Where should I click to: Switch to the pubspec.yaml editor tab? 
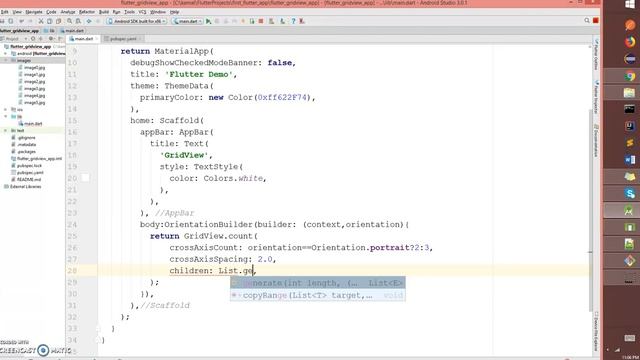tap(122, 39)
